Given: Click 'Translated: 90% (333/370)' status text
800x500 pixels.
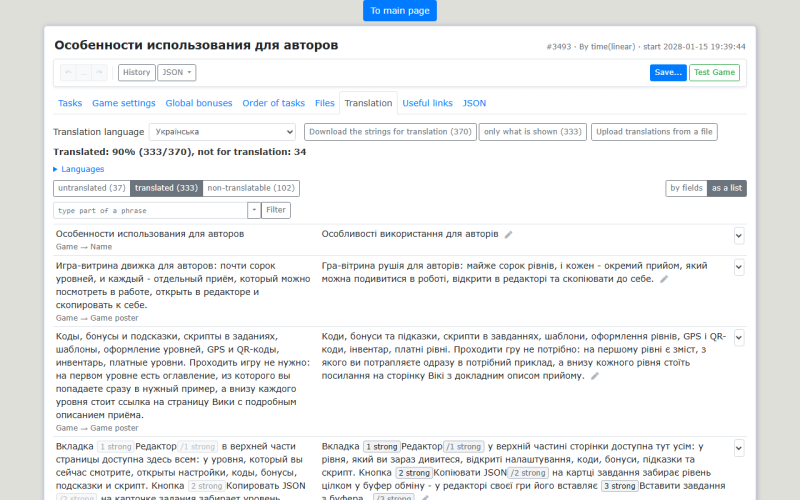Looking at the screenshot, I should click(180, 152).
